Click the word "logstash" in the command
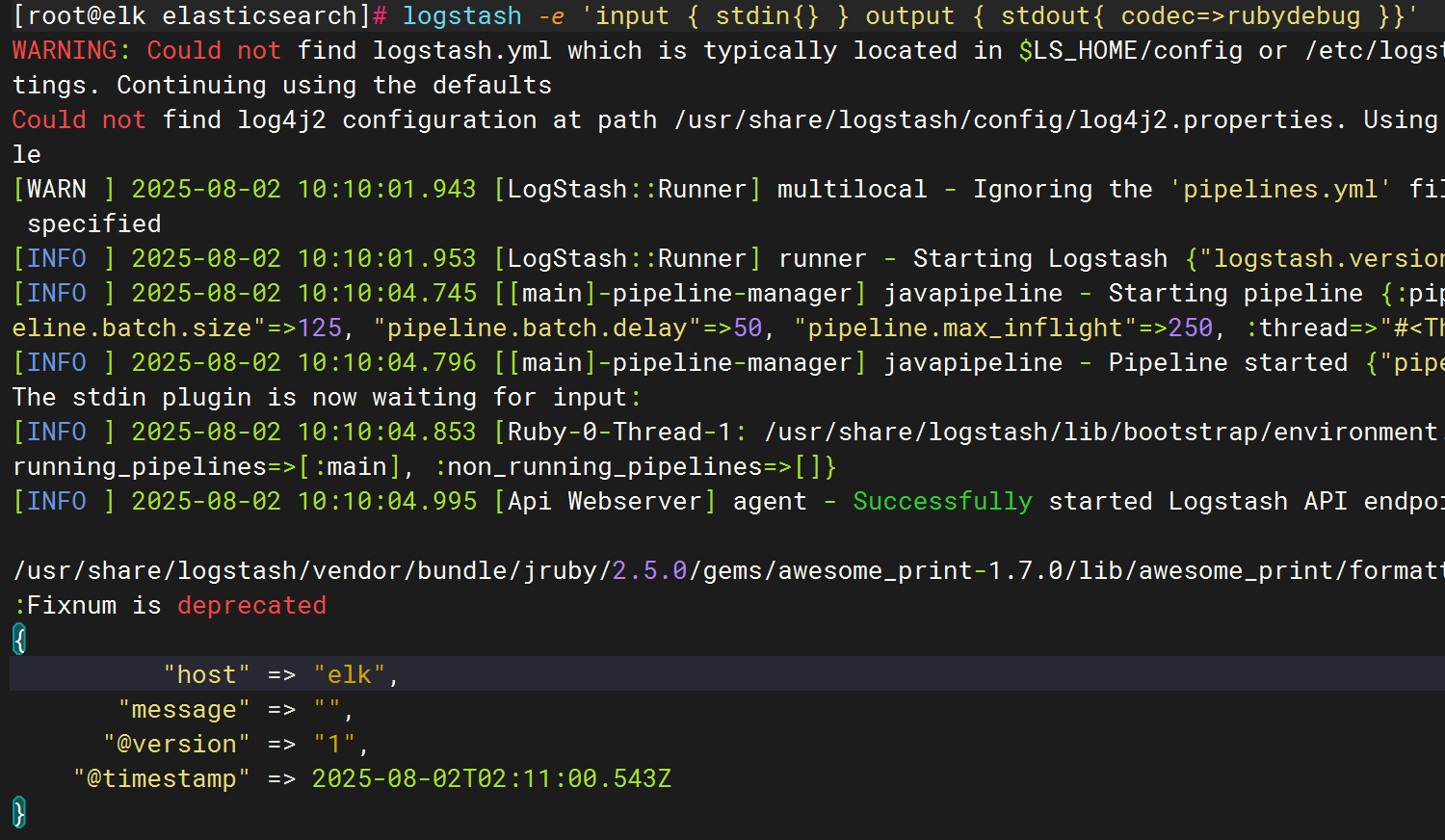 [x=462, y=16]
